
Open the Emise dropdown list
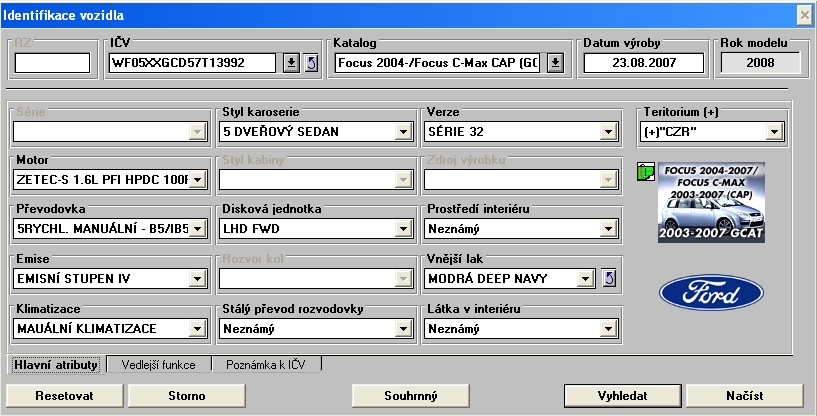point(197,278)
